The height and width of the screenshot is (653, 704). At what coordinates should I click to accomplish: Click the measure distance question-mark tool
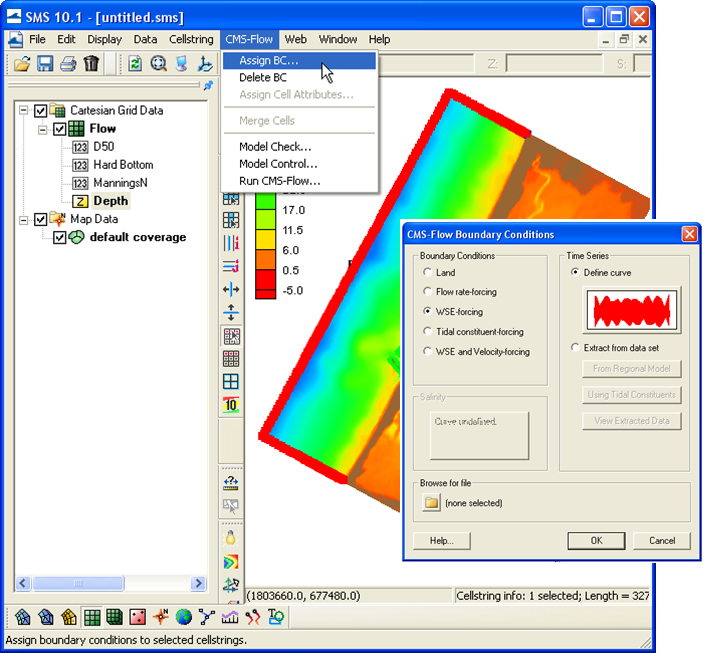point(231,483)
